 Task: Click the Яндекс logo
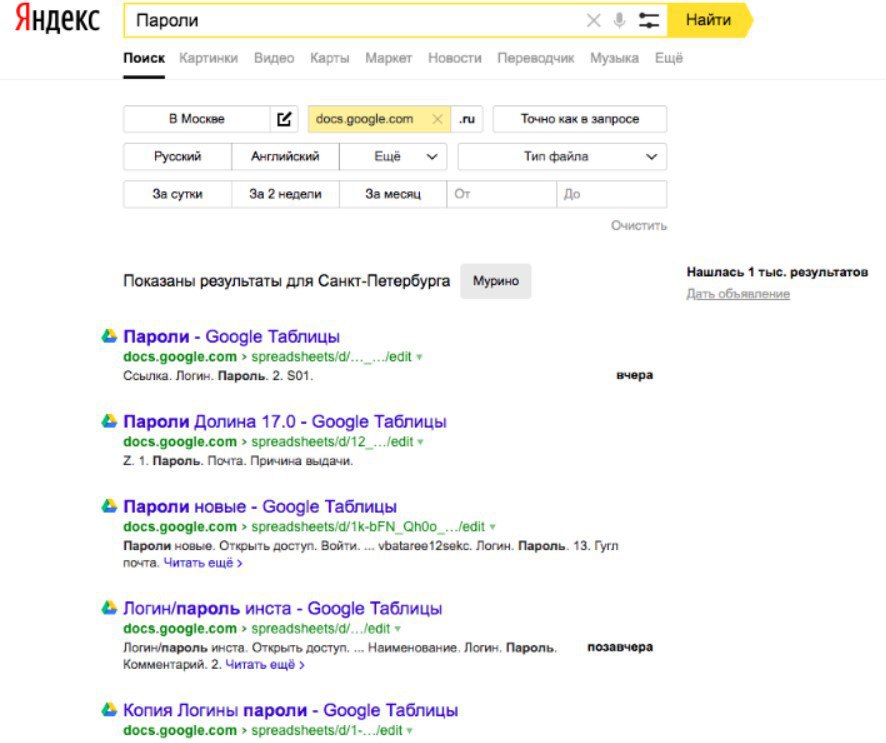point(57,19)
